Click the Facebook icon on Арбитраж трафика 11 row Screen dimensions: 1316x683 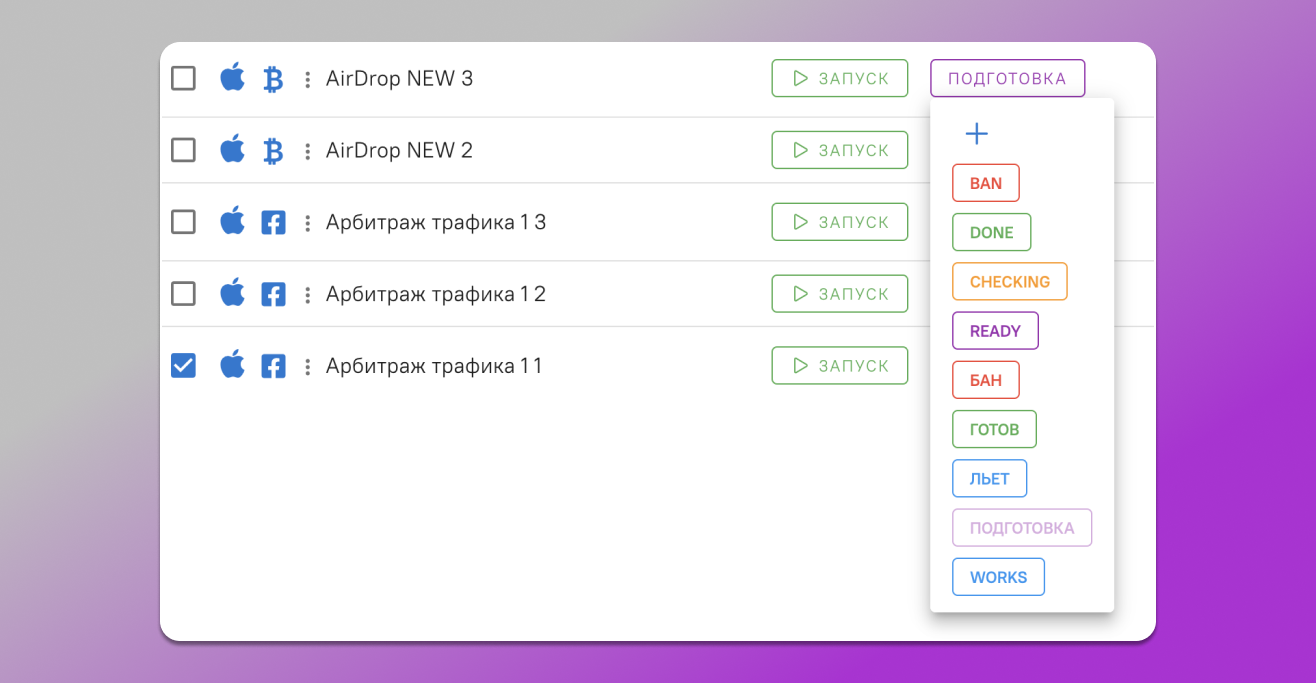272,365
